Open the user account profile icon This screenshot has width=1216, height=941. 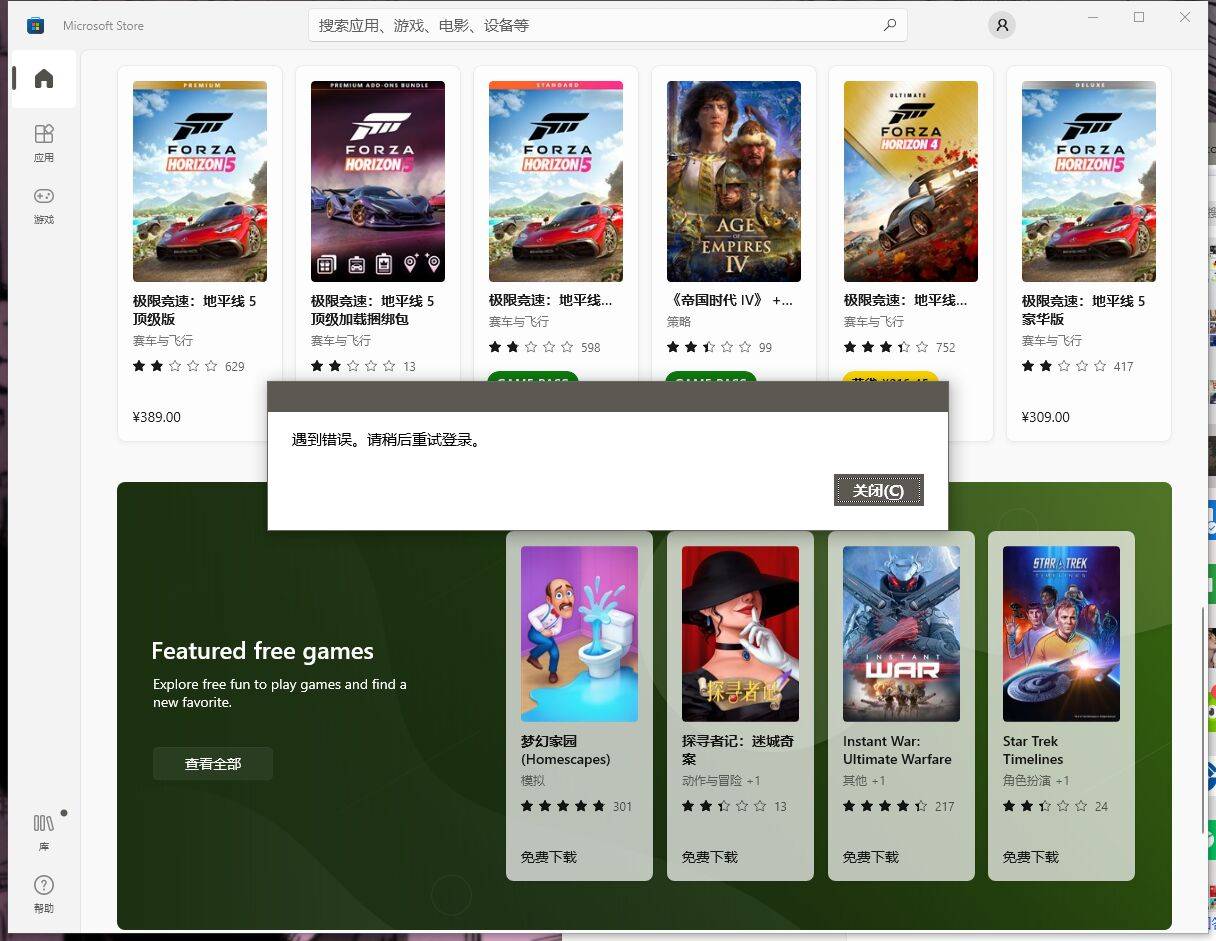[x=1001, y=25]
